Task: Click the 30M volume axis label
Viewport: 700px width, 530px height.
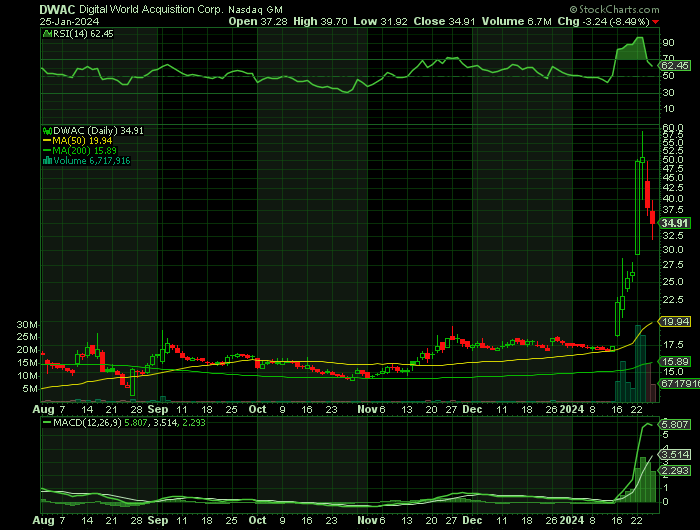Action: click(27, 325)
